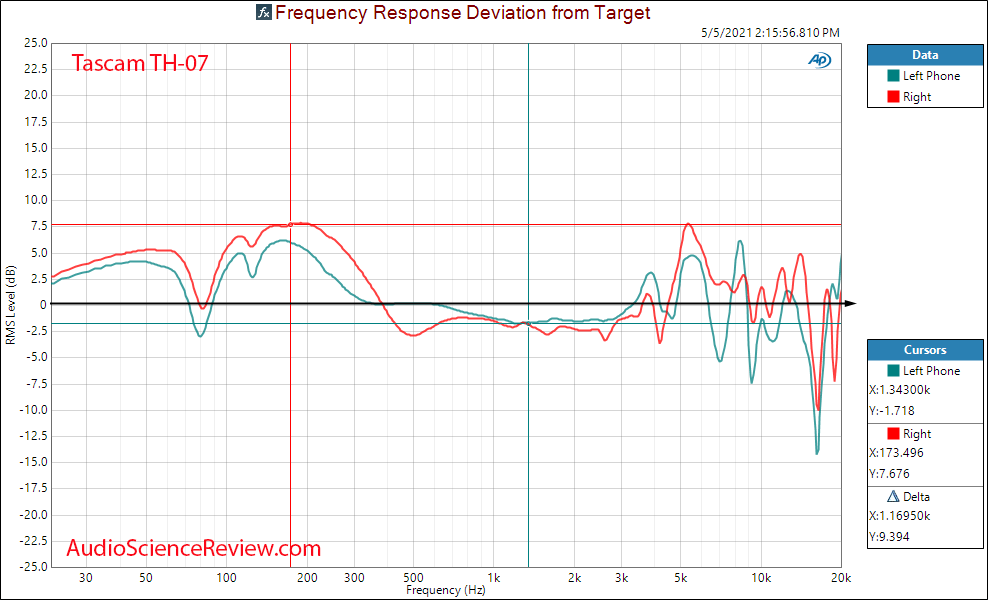Select the Cursors panel header
This screenshot has width=988, height=600.
point(925,350)
